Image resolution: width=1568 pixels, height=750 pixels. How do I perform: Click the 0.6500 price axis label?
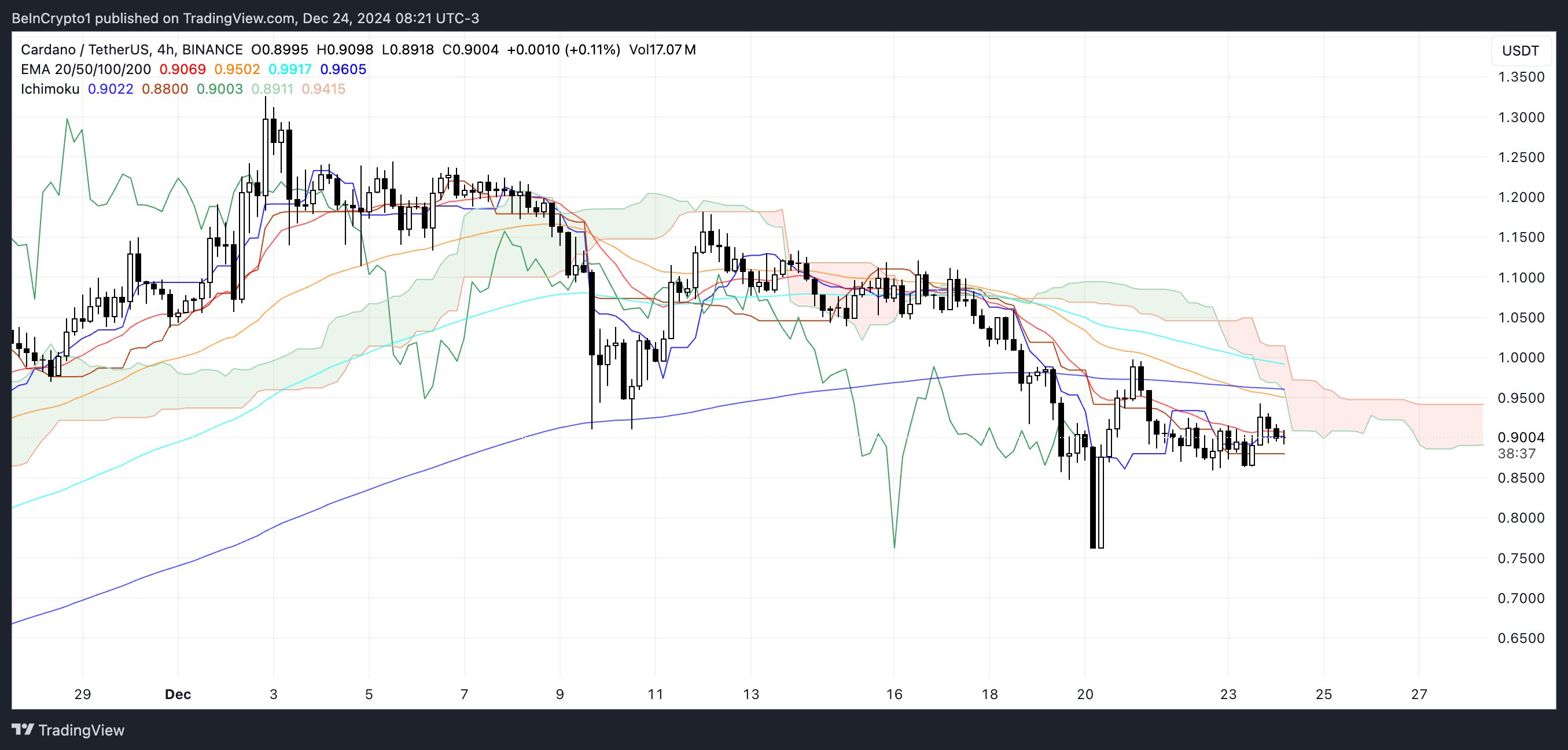coord(1521,638)
